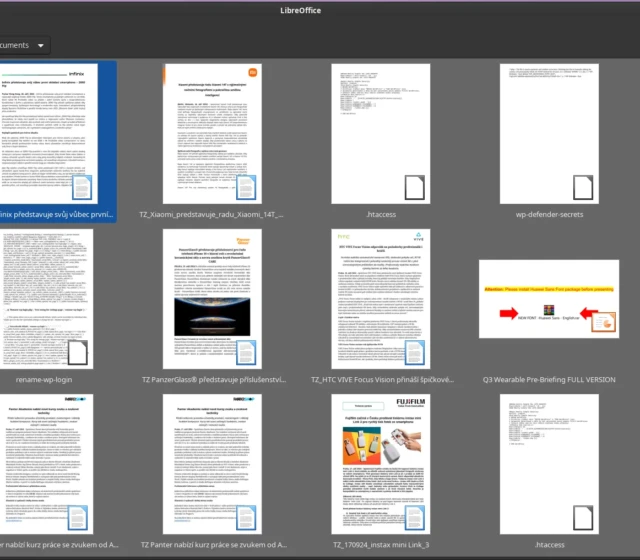The height and width of the screenshot is (560, 640).
Task: Open the bottom-row .htaccess file thumbnail
Action: pos(549,464)
